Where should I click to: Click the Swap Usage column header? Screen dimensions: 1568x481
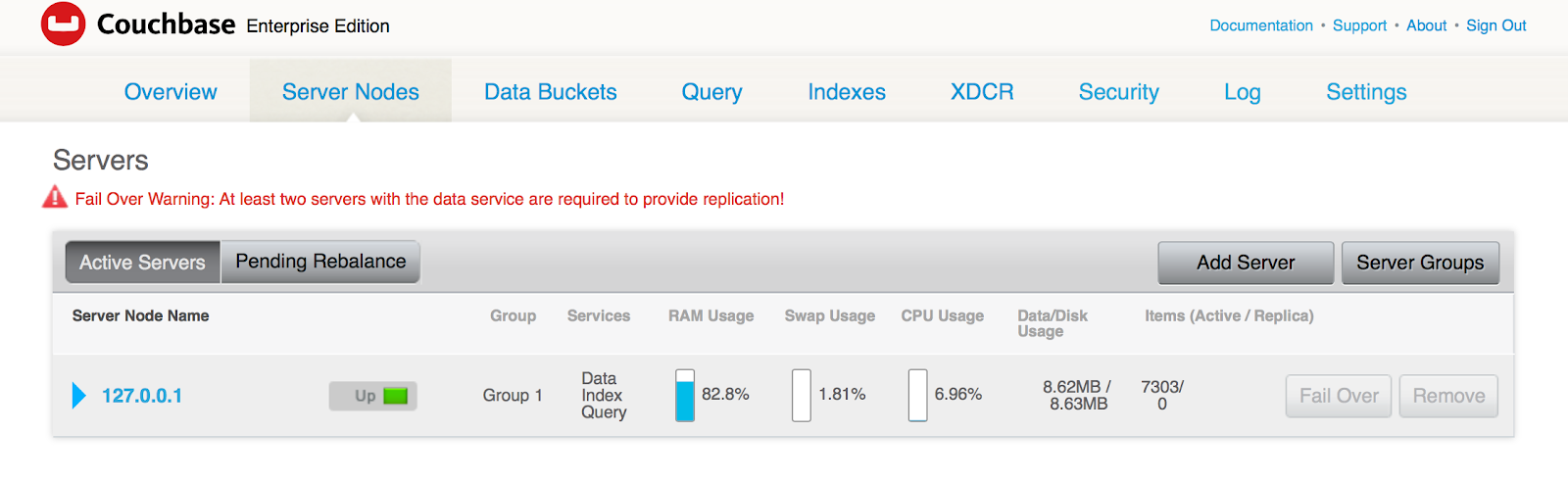coord(830,315)
